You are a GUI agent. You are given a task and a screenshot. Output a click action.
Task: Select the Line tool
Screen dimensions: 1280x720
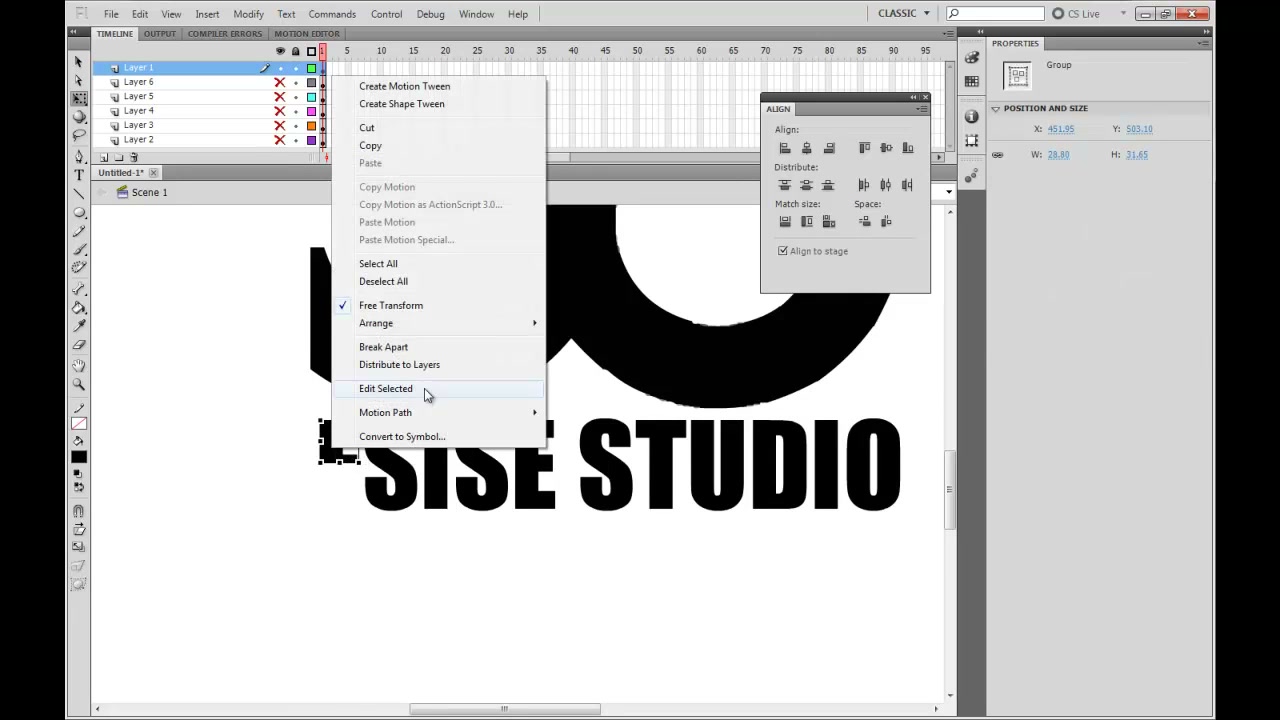point(79,194)
